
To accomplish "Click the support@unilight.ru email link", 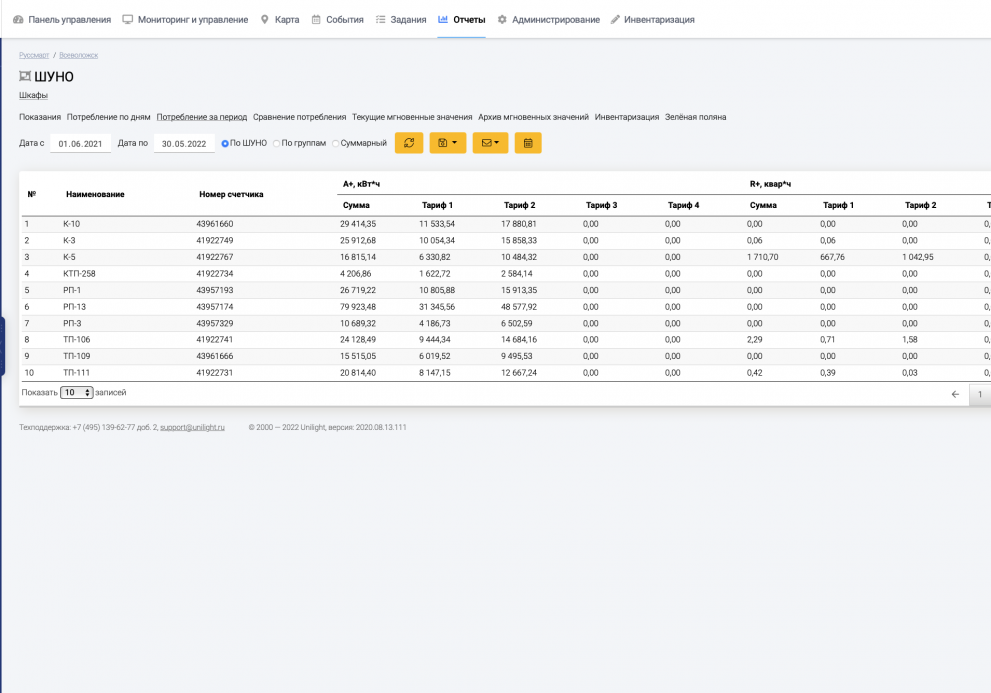I will coord(193,427).
